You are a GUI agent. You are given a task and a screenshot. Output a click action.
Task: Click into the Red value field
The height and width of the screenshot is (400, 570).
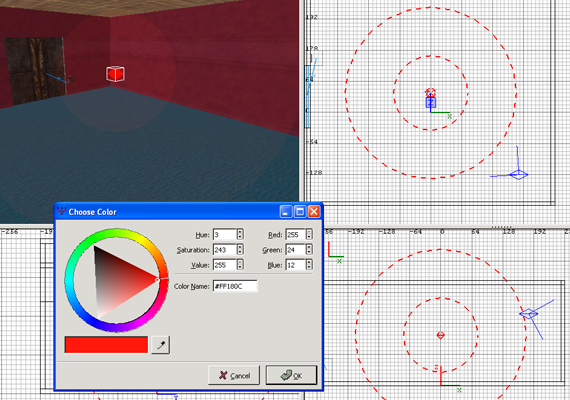295,235
